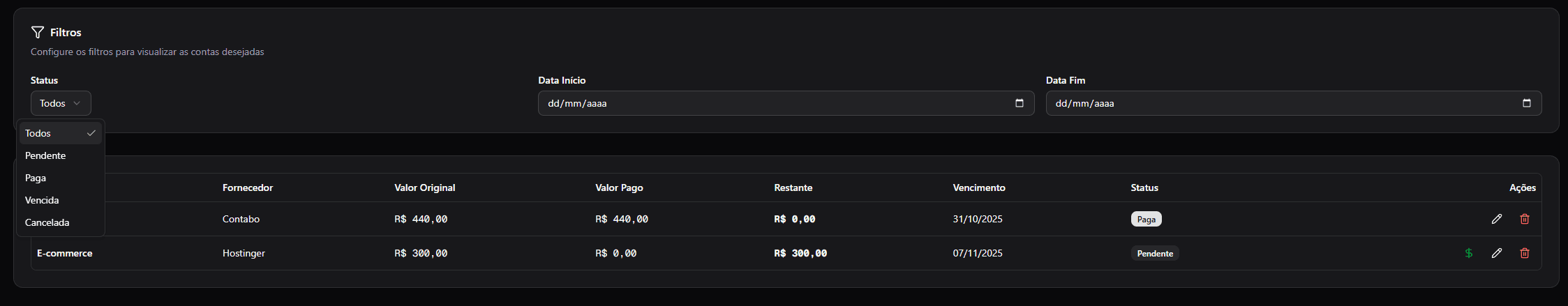1568x306 pixels.
Task: Collapse the Status dropdown showing Todos
Action: click(x=61, y=103)
